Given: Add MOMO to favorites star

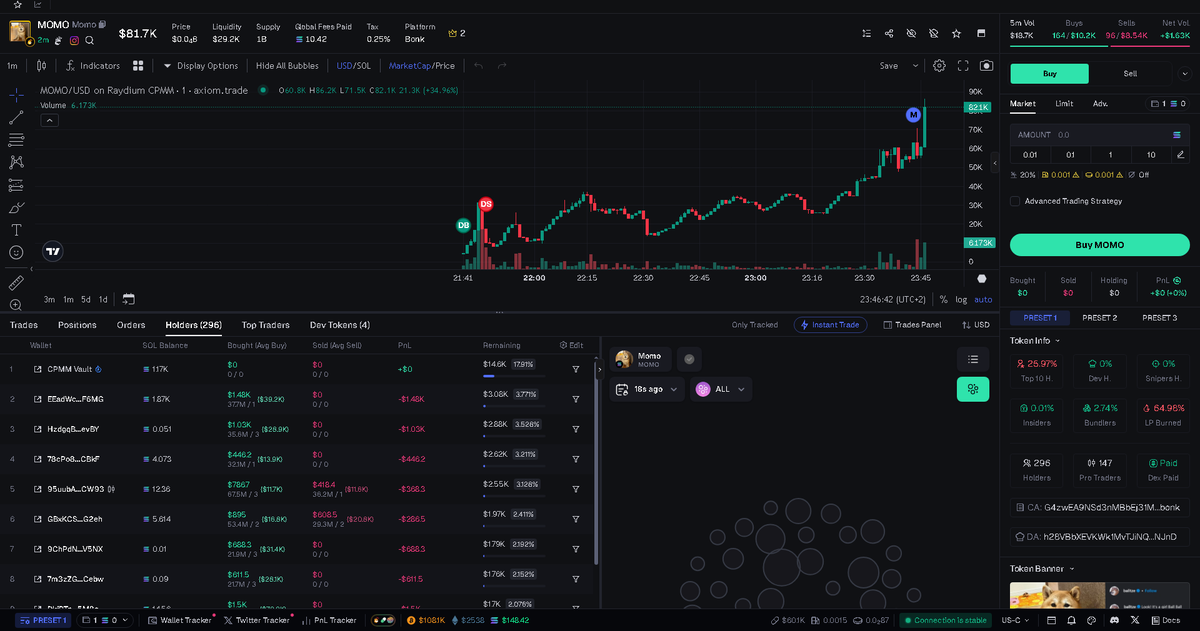Looking at the screenshot, I should 956,33.
